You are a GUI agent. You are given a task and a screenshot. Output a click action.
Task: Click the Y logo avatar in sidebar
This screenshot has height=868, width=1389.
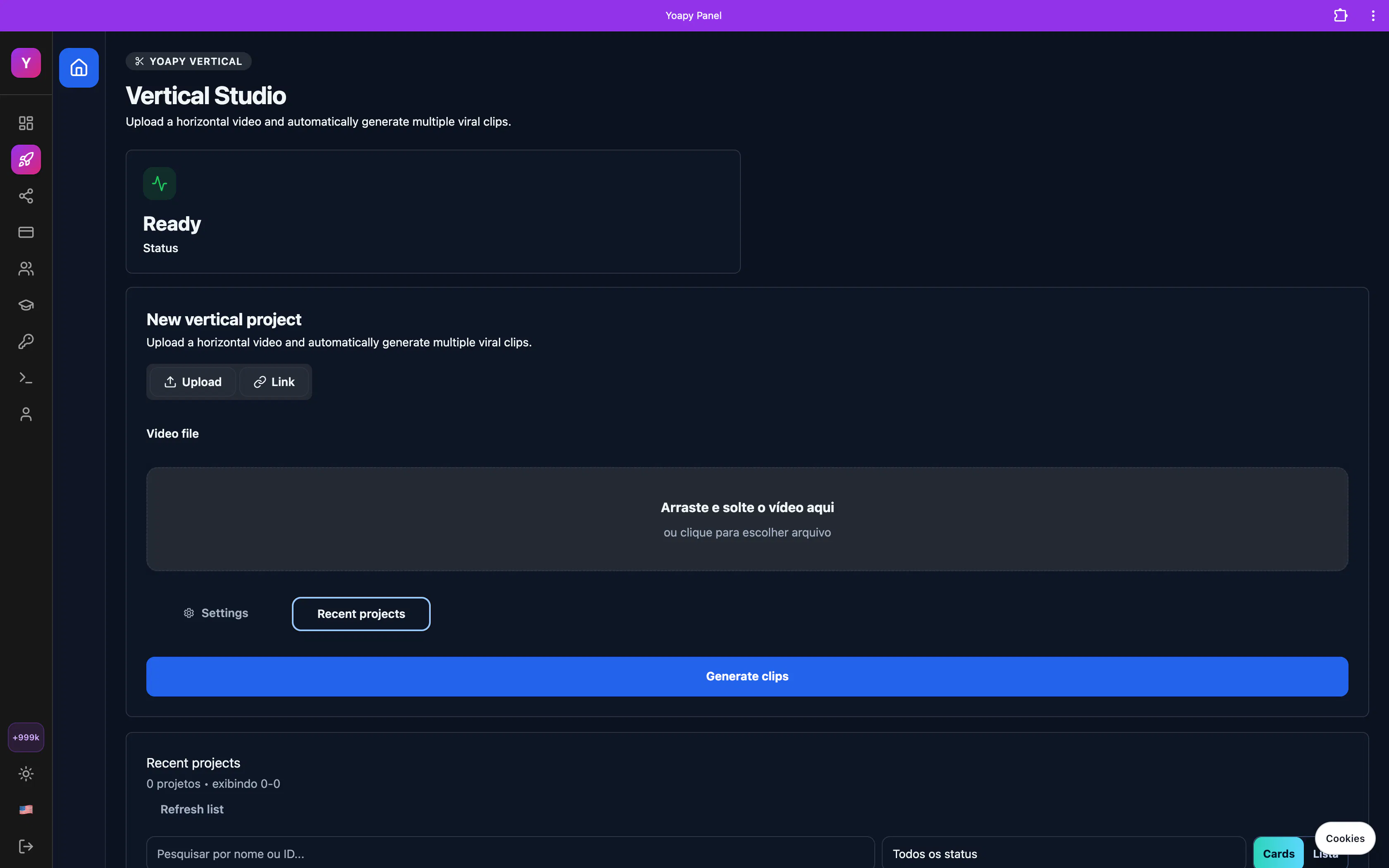tap(26, 62)
